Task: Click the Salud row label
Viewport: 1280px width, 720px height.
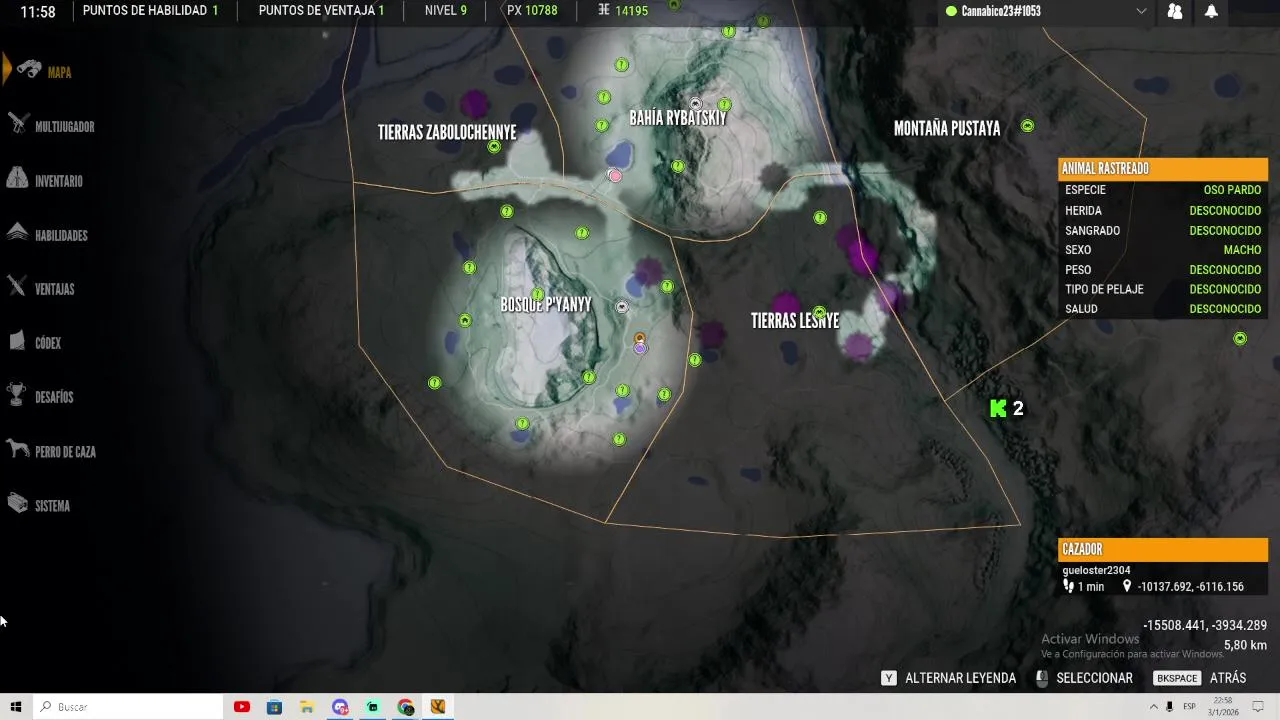Action: 1081,309
